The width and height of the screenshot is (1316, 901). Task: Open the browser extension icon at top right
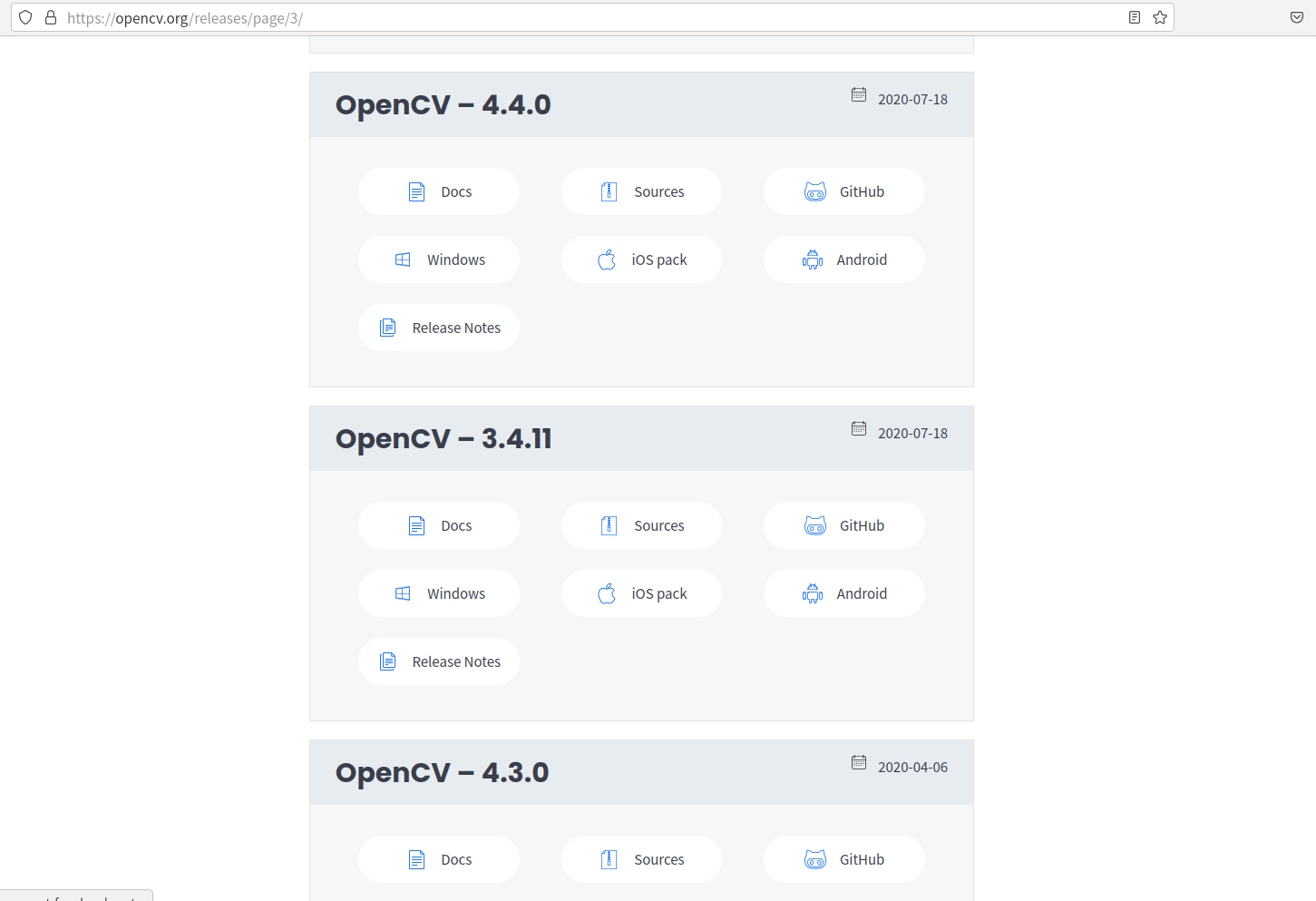pyautogui.click(x=1296, y=17)
